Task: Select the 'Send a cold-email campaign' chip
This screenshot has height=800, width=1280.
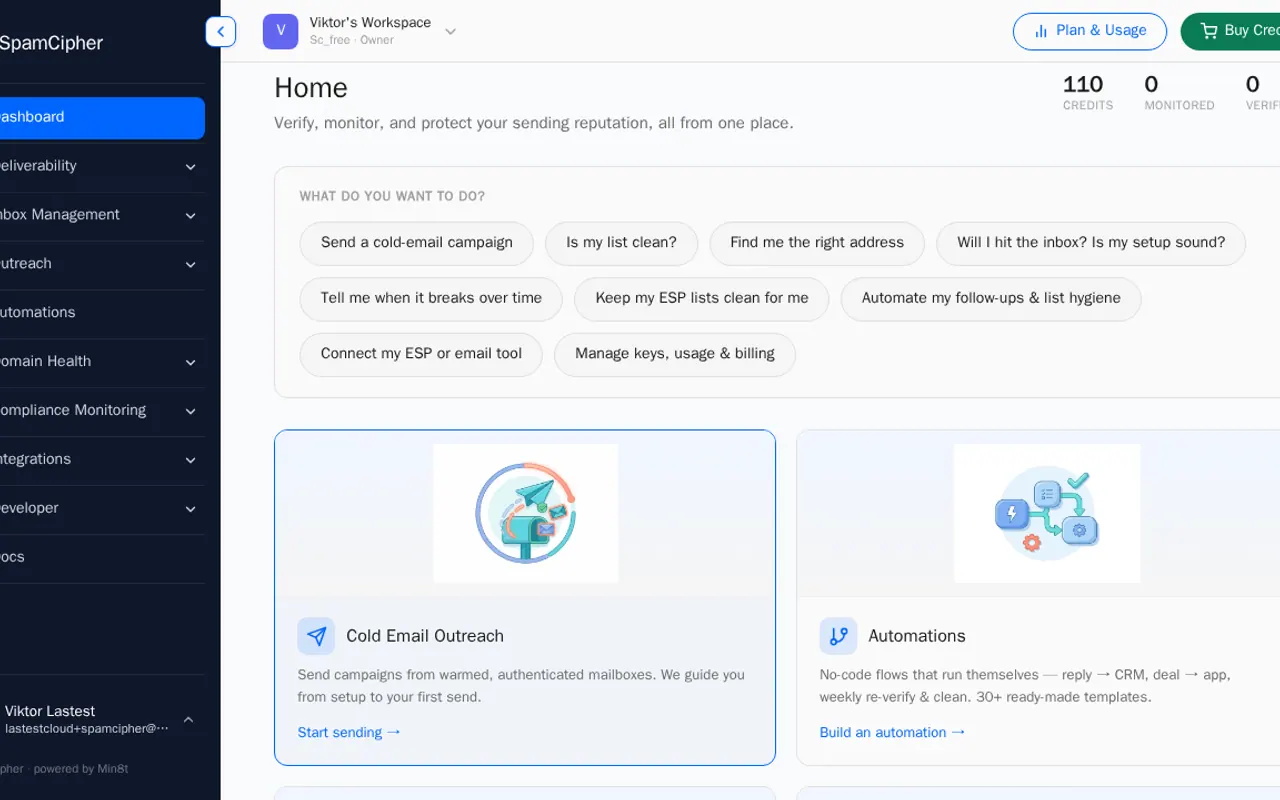Action: point(416,243)
